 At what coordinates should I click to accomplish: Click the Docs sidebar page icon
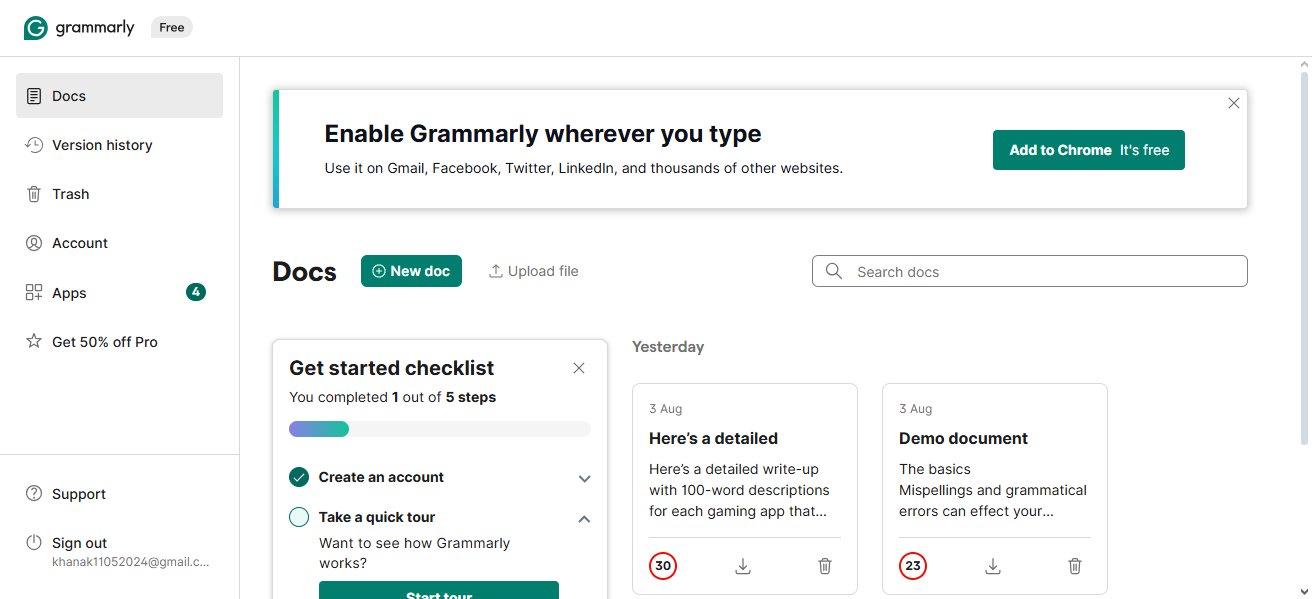[x=34, y=96]
